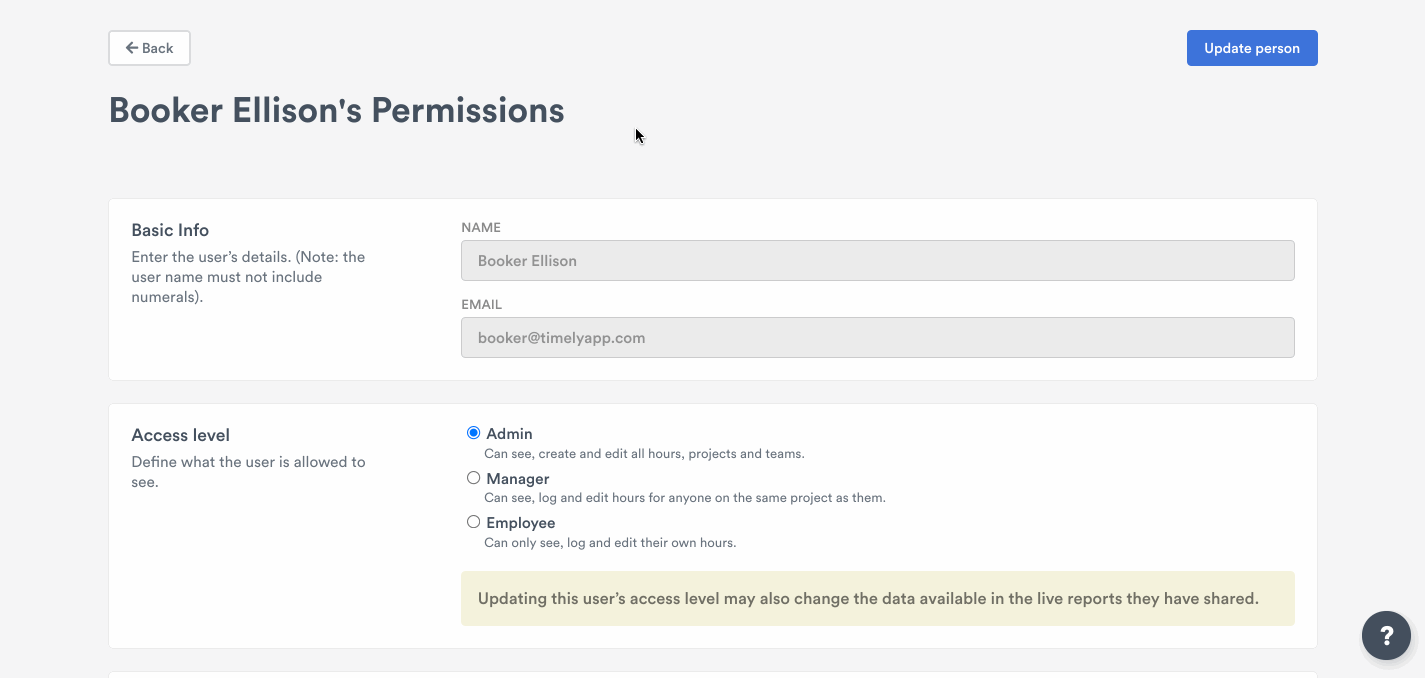This screenshot has width=1425, height=678.
Task: Click the Booker Ellison's Permissions page title
Action: pyautogui.click(x=336, y=110)
